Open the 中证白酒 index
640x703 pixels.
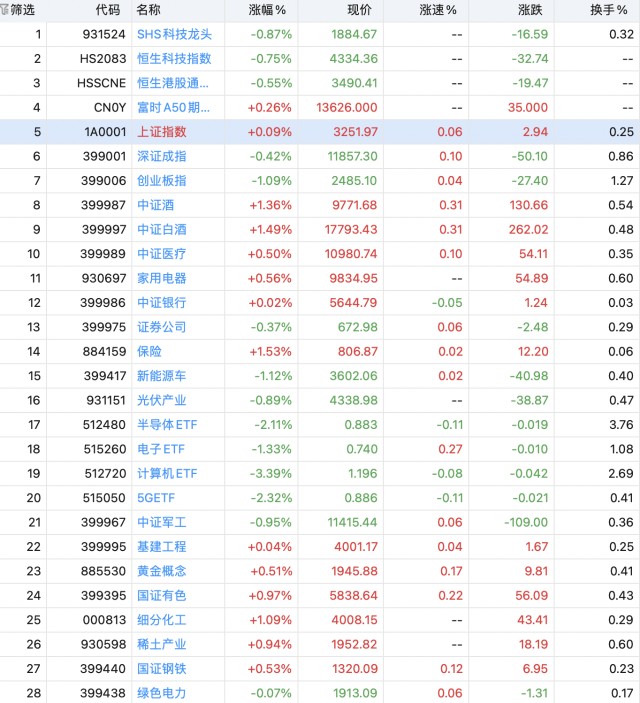tap(161, 230)
